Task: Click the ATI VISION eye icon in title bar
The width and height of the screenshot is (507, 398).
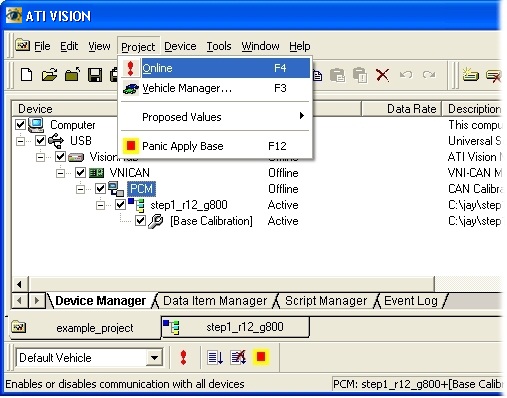Action: pyautogui.click(x=14, y=15)
